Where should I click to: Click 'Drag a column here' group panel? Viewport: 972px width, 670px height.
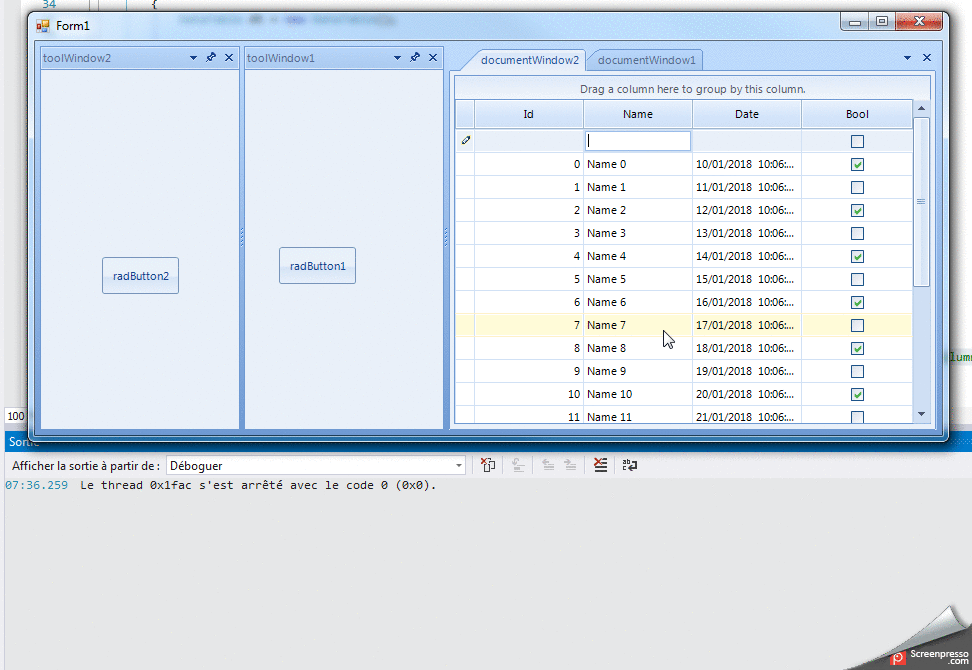coord(692,89)
